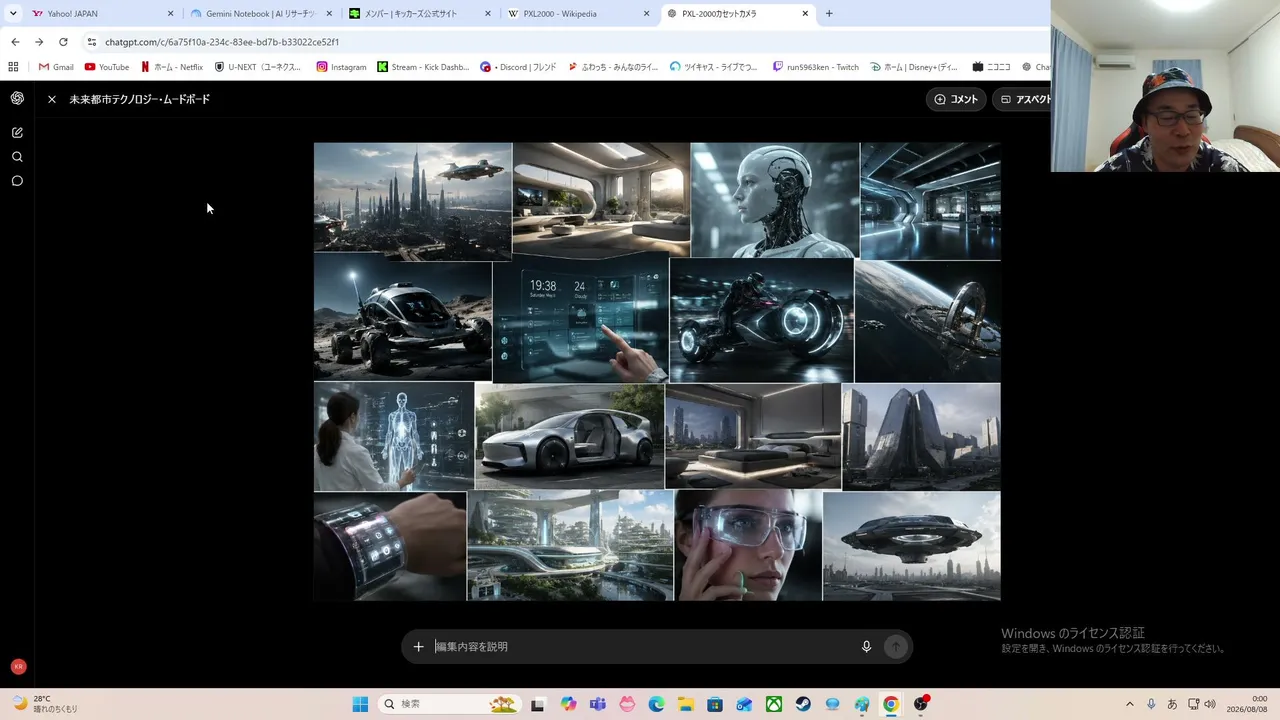Open the Discord | フレンド bookmark
1280x720 pixels.
point(520,67)
